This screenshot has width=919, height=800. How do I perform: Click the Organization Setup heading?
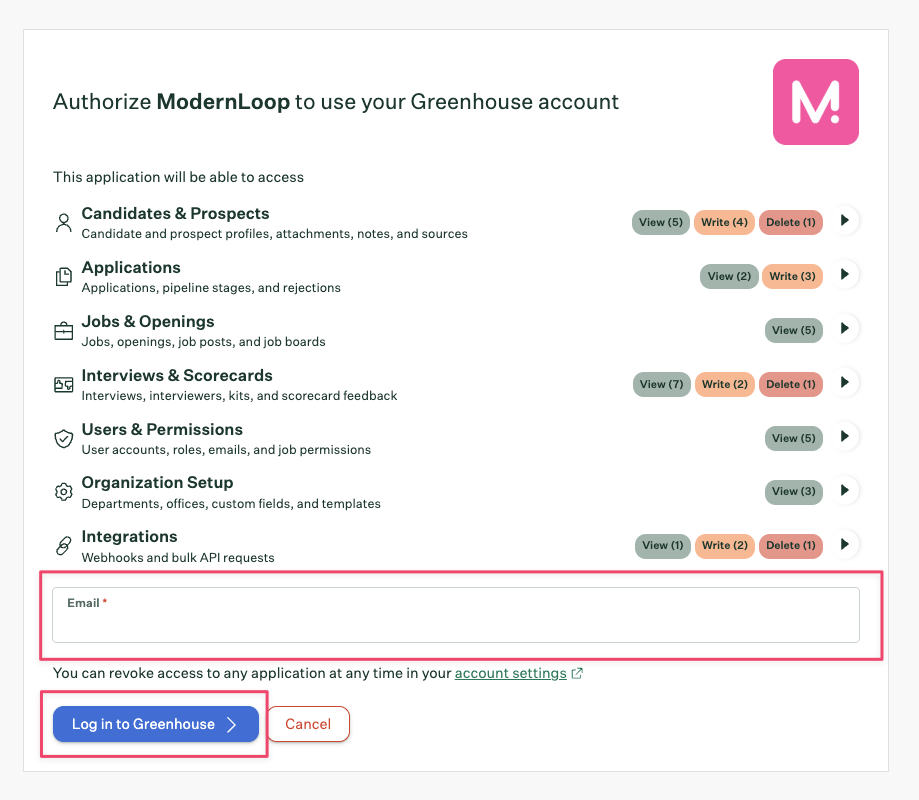tap(157, 482)
